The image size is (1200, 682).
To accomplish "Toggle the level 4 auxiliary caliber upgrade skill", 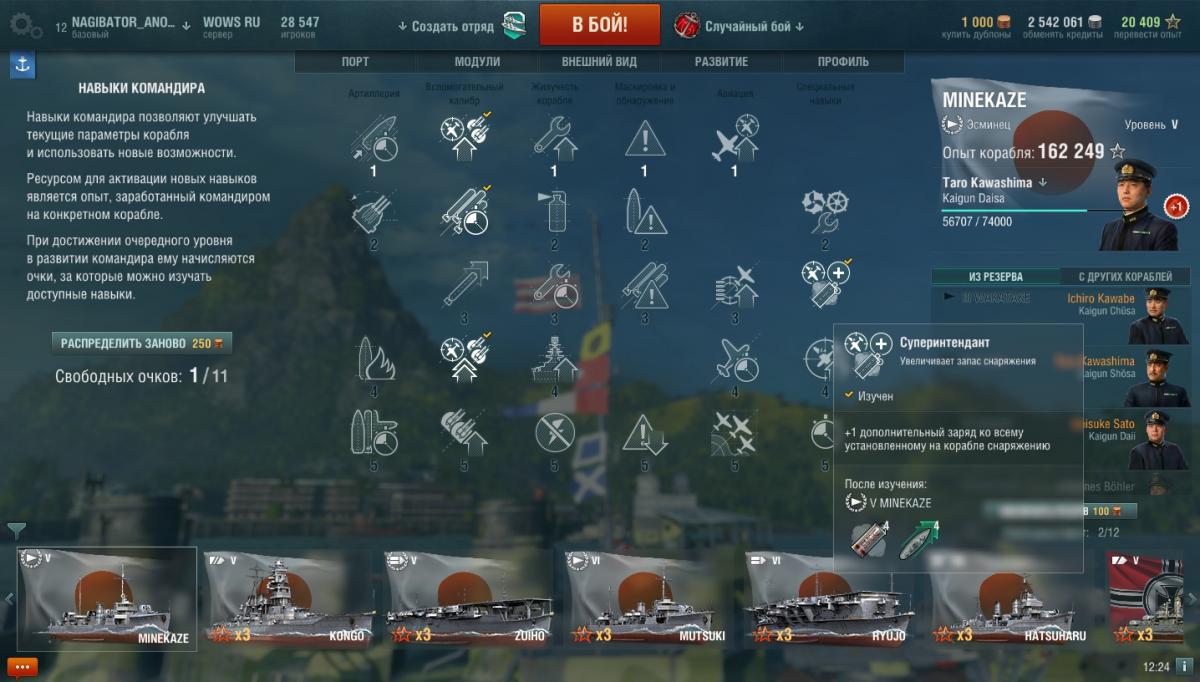I will tap(464, 359).
